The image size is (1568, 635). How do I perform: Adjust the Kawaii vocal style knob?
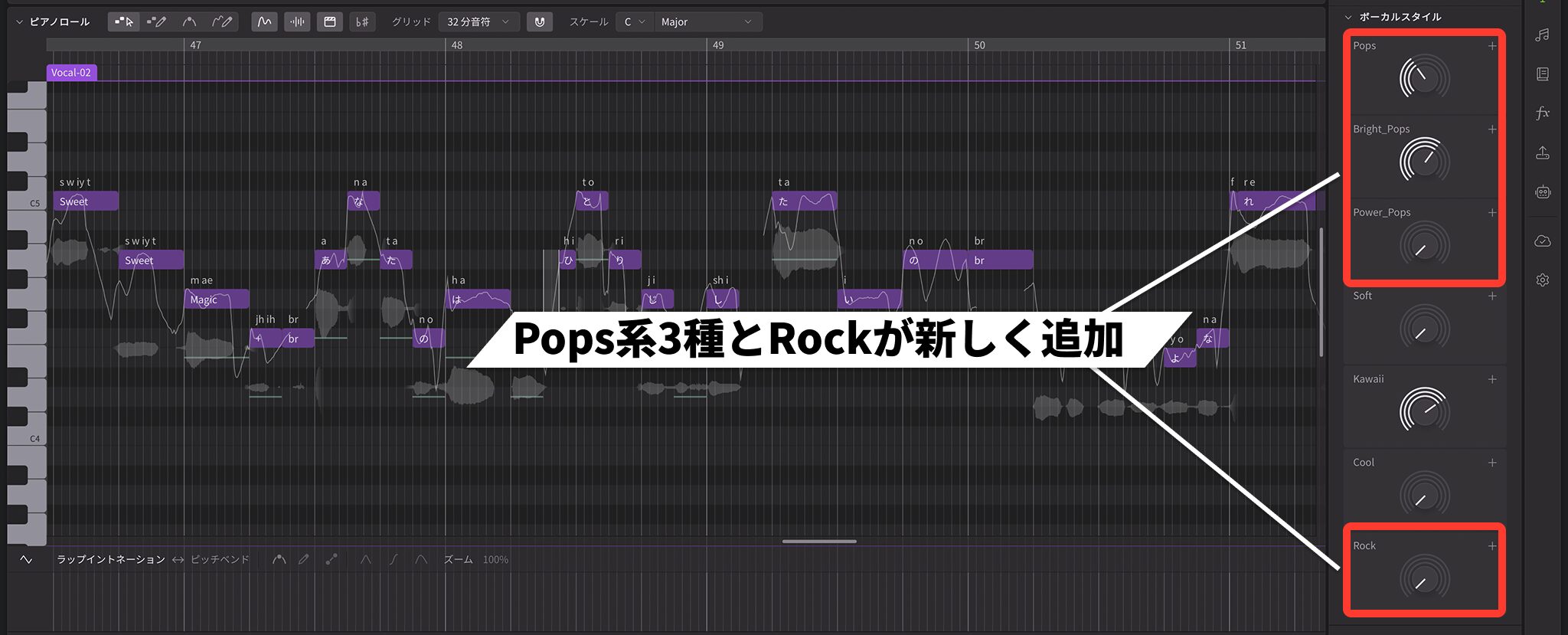1424,411
